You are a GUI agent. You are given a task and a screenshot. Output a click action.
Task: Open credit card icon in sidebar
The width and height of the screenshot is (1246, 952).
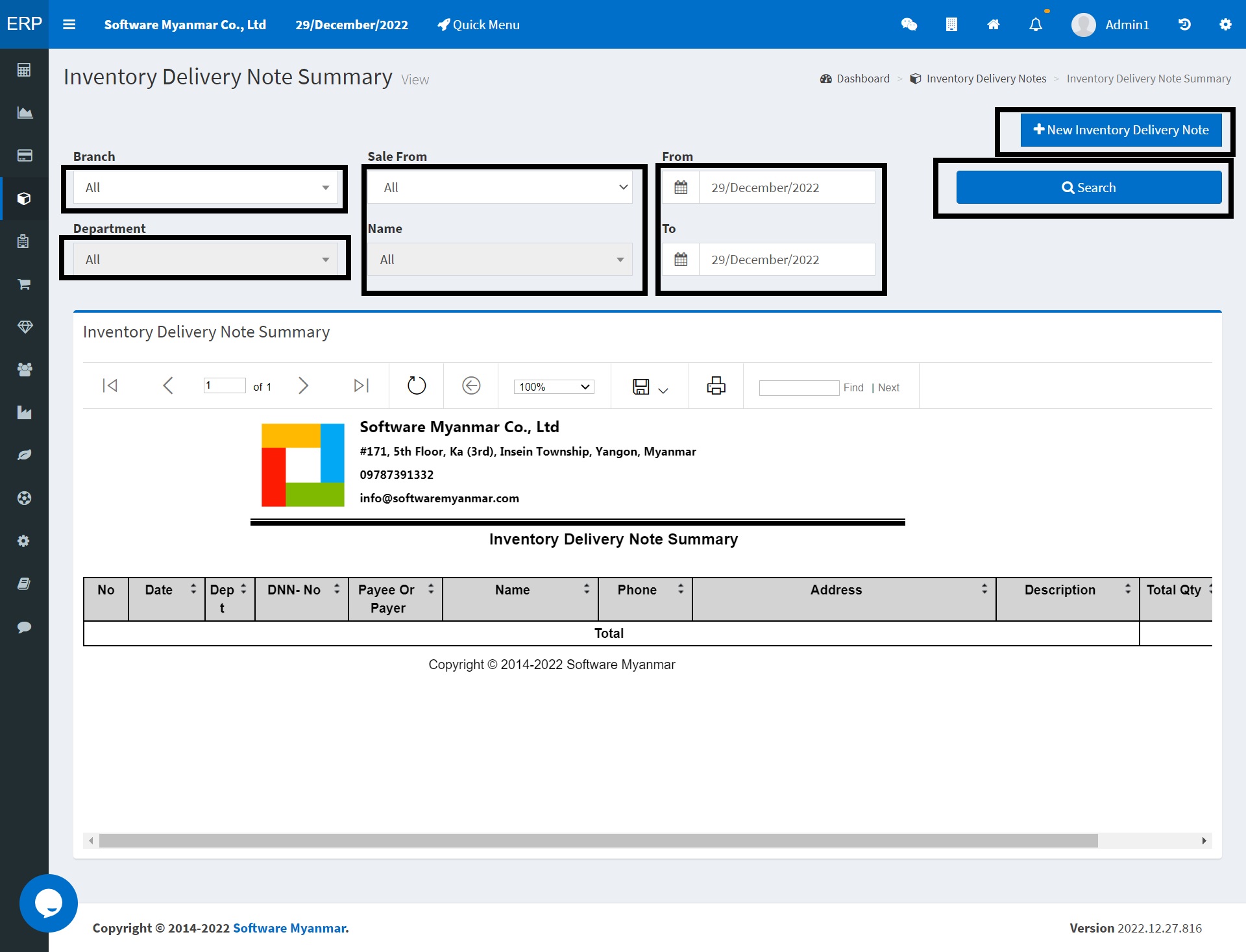coord(24,156)
